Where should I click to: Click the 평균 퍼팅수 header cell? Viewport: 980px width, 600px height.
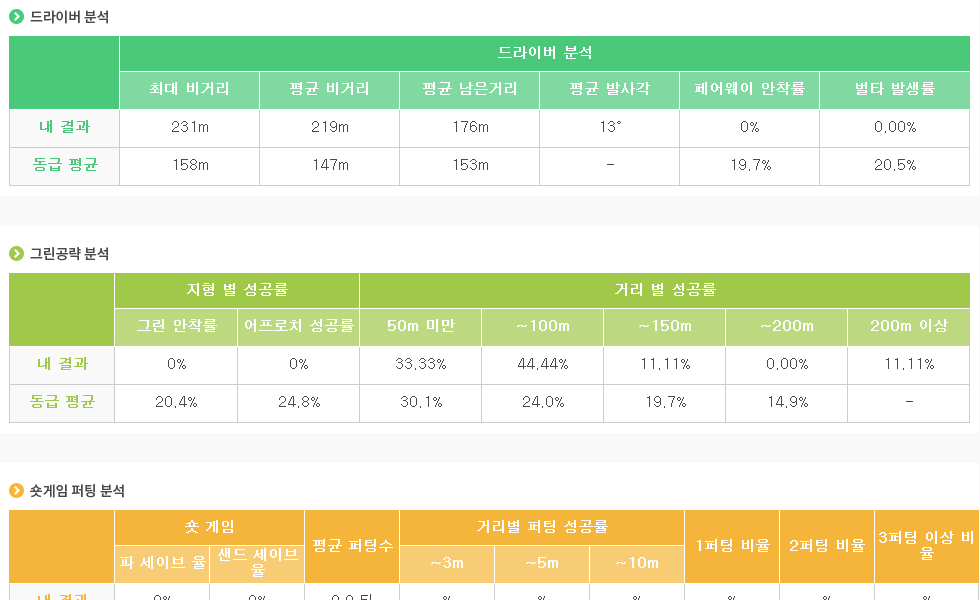point(352,546)
